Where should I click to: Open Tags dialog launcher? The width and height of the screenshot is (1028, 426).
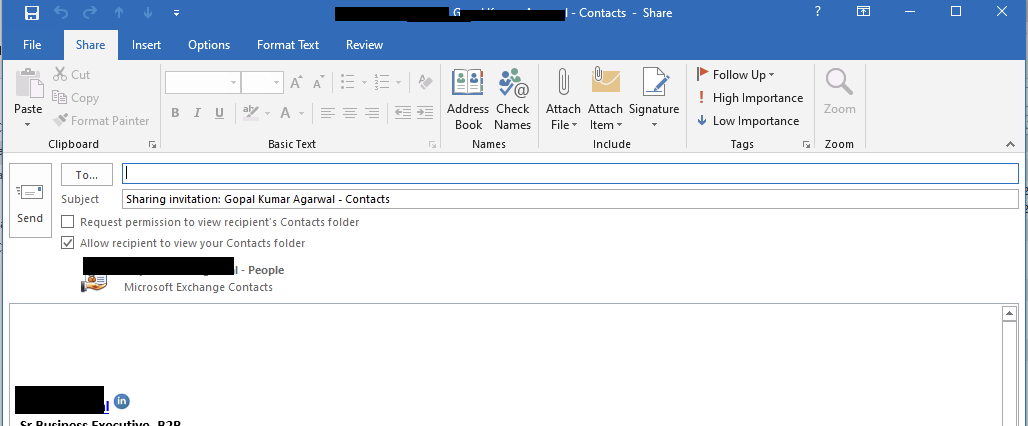tap(806, 144)
